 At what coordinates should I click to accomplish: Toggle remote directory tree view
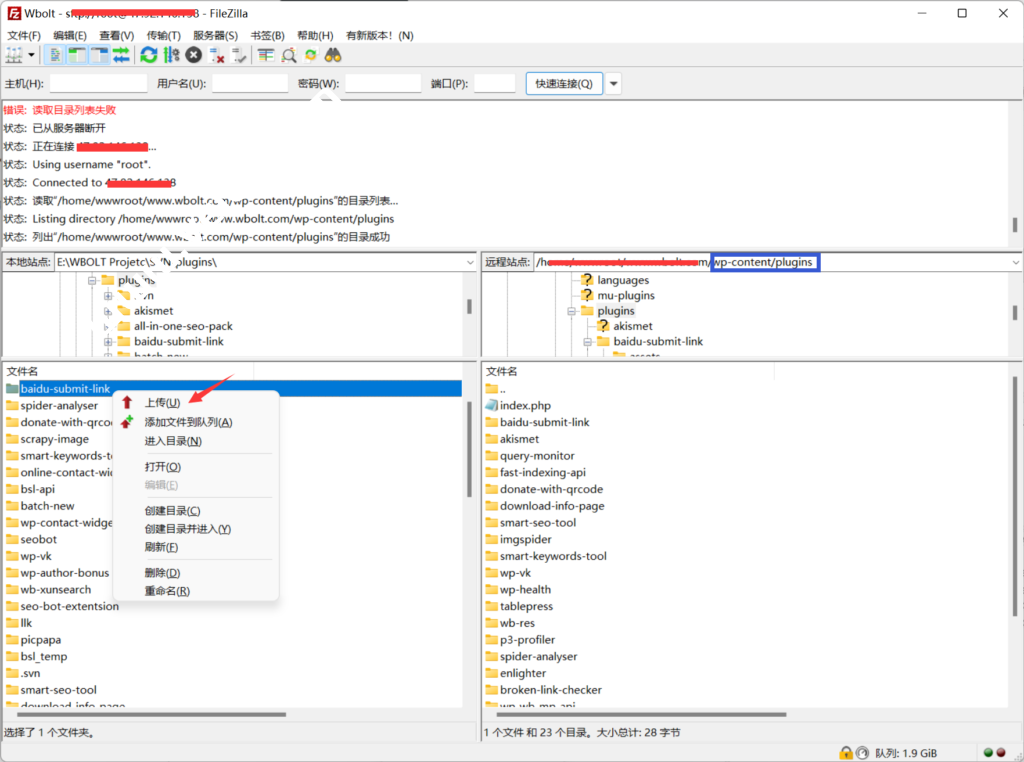[99, 55]
